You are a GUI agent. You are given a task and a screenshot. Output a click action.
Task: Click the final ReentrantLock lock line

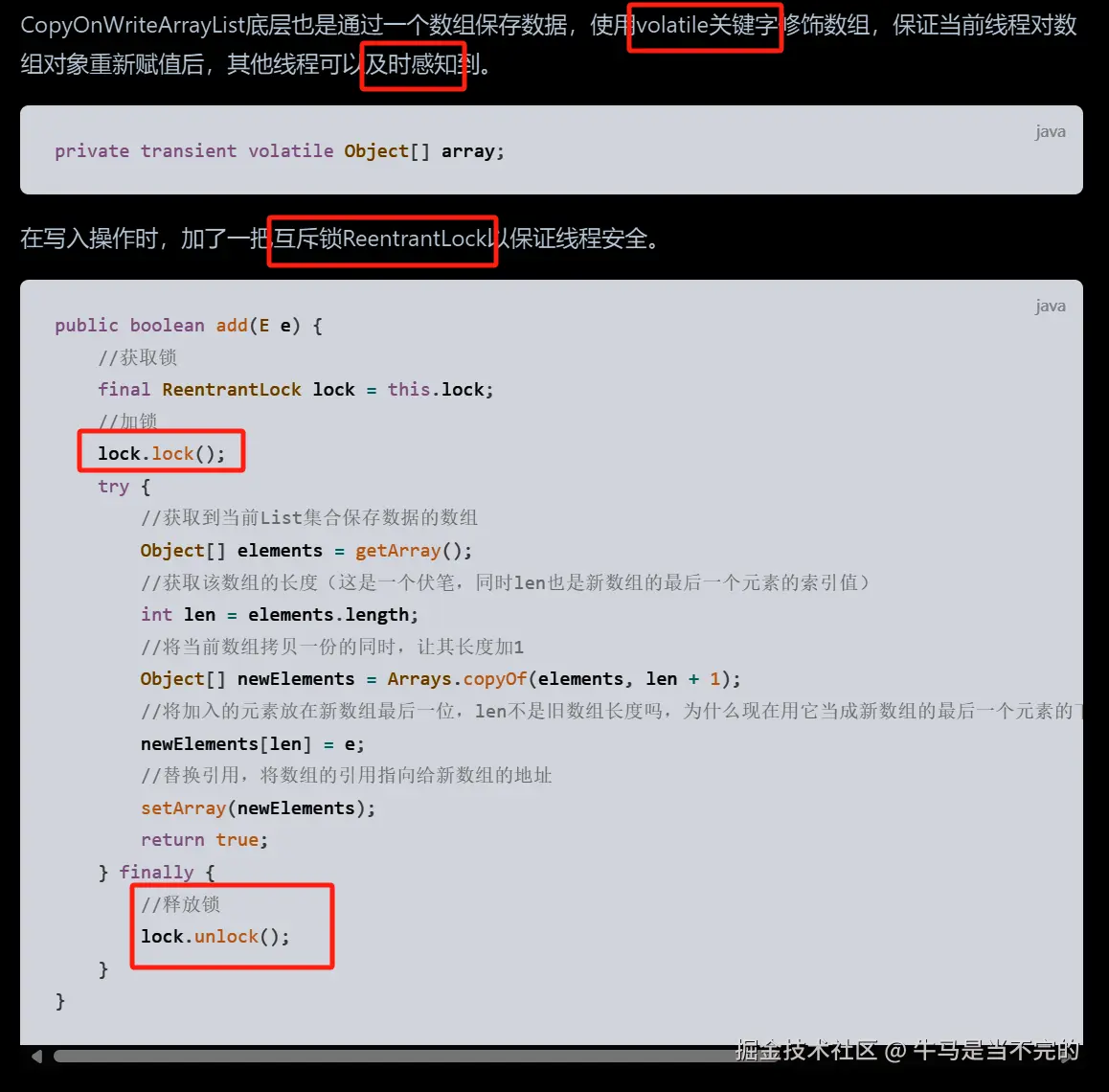(x=296, y=390)
